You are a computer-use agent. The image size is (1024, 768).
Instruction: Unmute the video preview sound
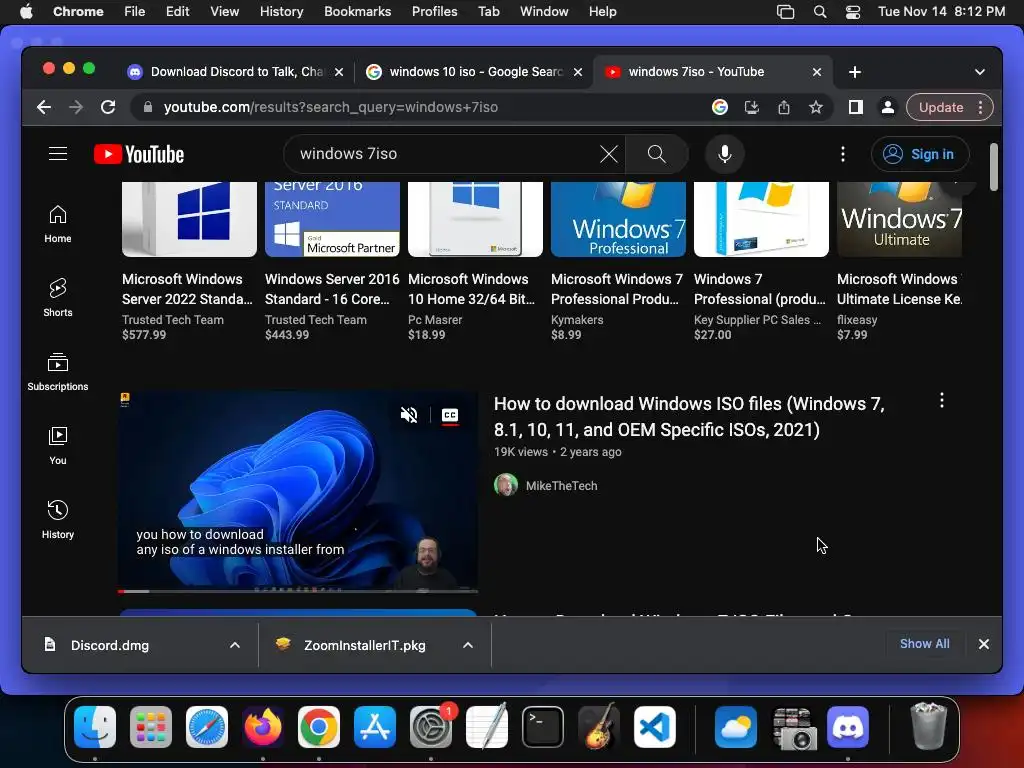click(409, 415)
